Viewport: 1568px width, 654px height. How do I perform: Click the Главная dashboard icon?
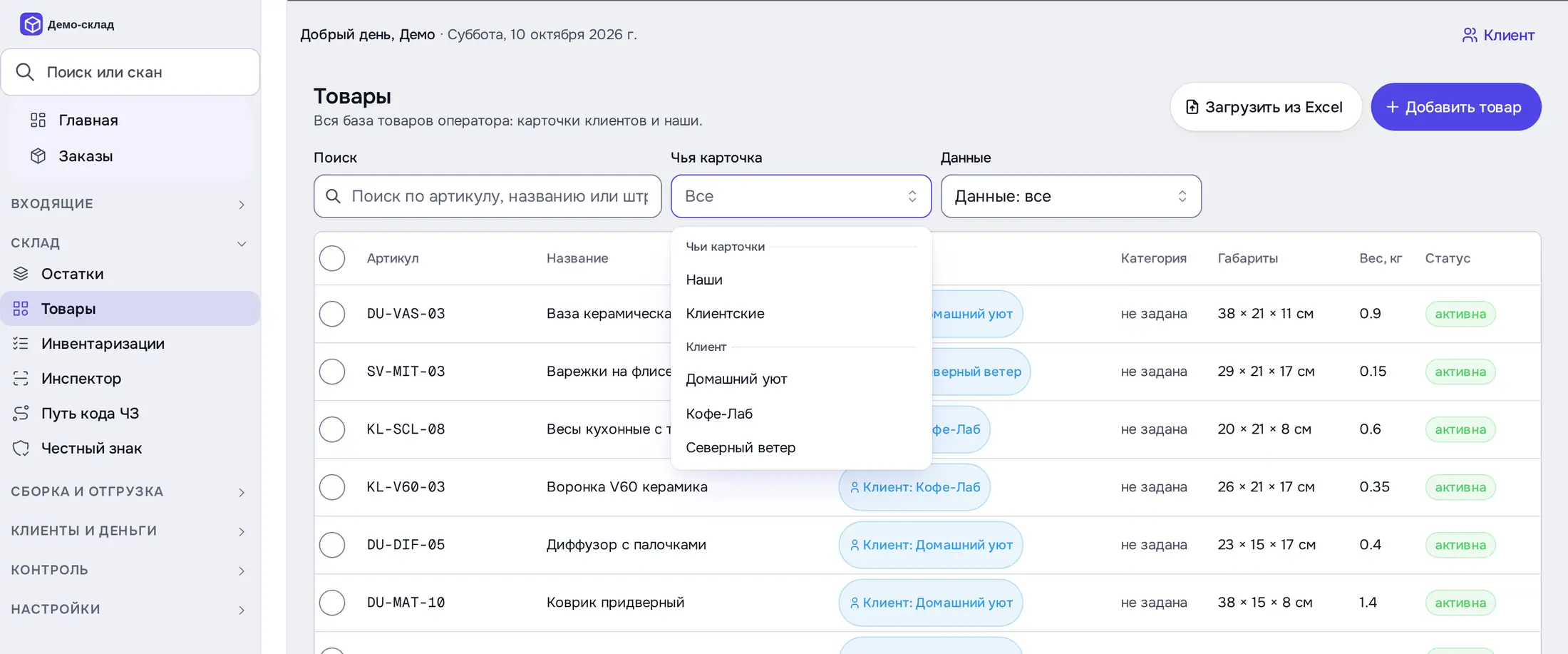(38, 120)
